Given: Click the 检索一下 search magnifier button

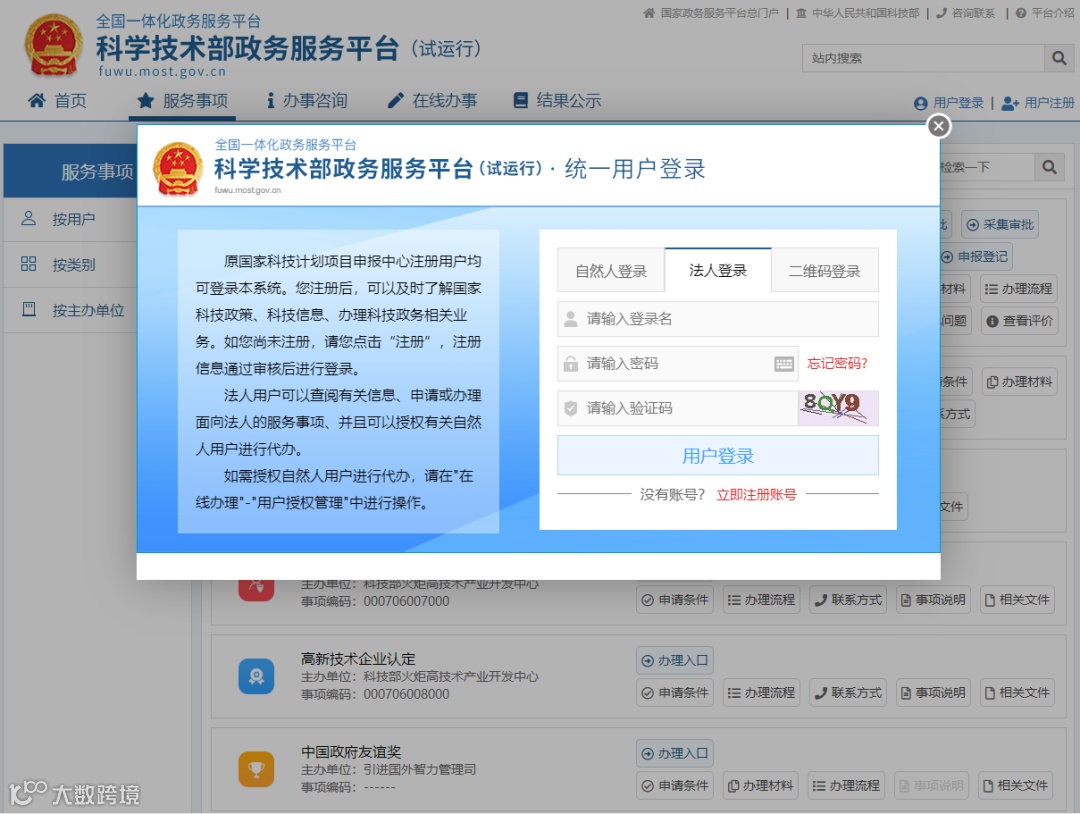Looking at the screenshot, I should 1049,167.
